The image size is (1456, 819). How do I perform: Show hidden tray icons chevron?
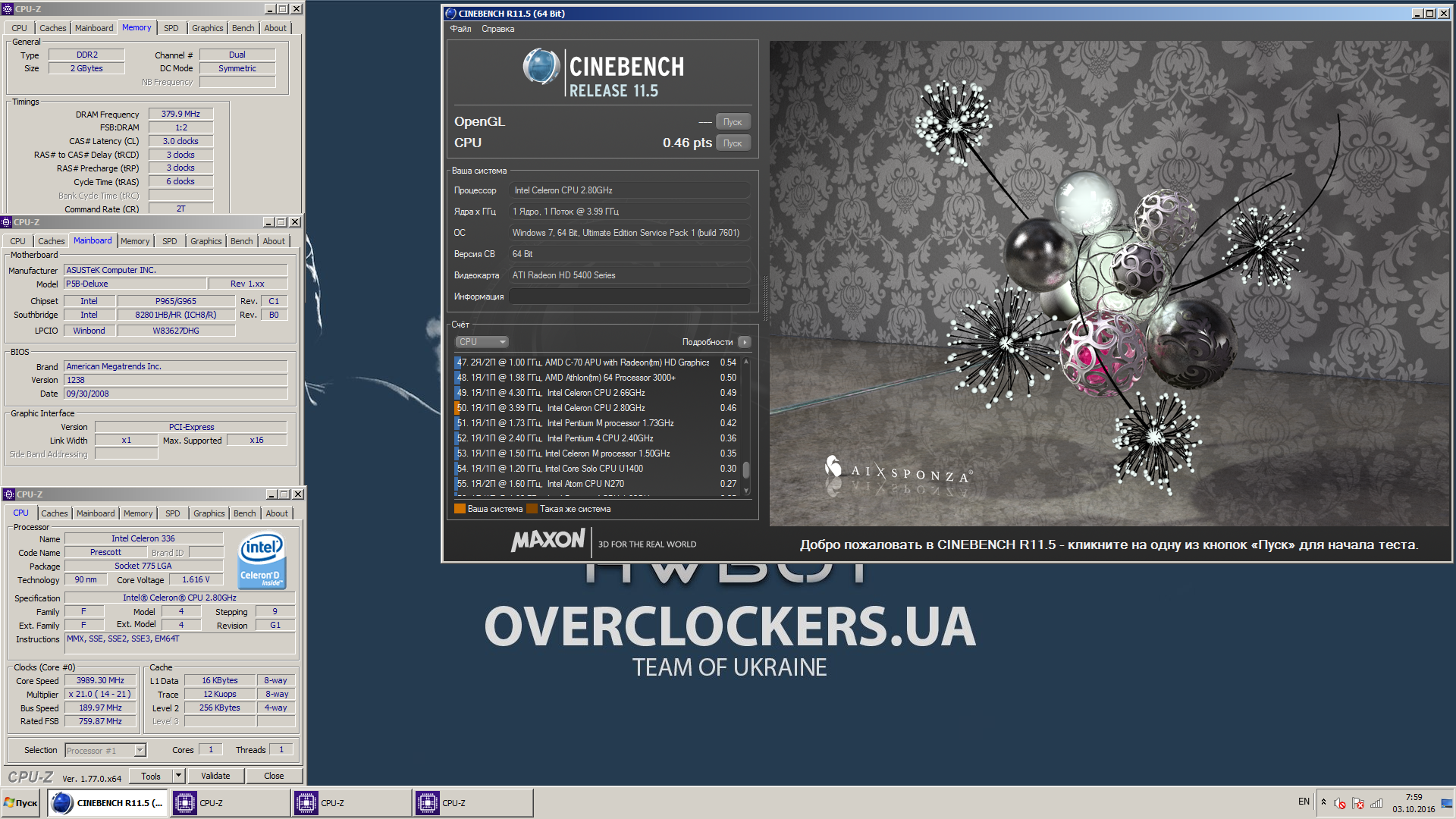point(1323,802)
